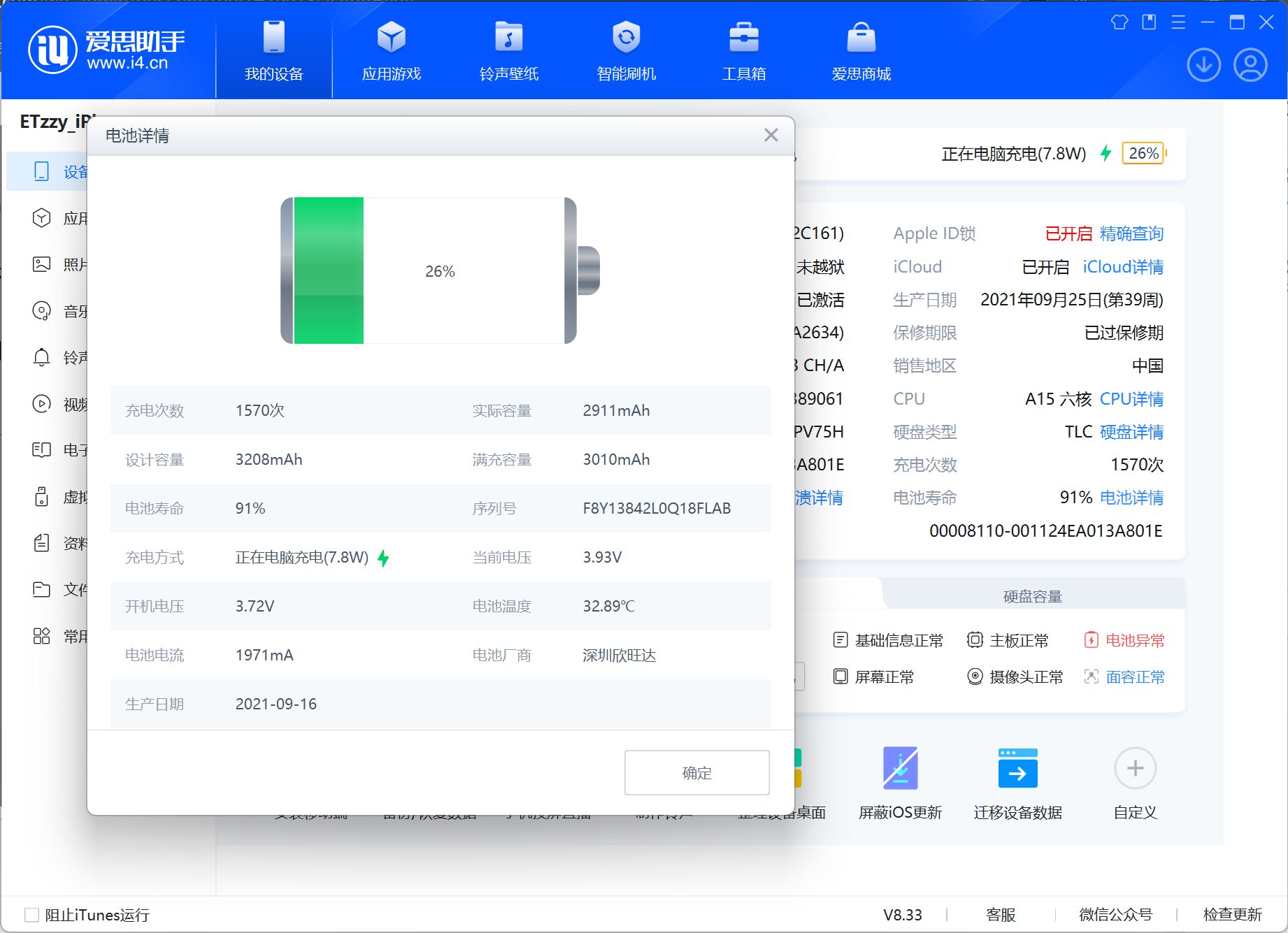Click the 26% battery indicator badge
Viewport: 1288px width, 933px height.
[1143, 153]
